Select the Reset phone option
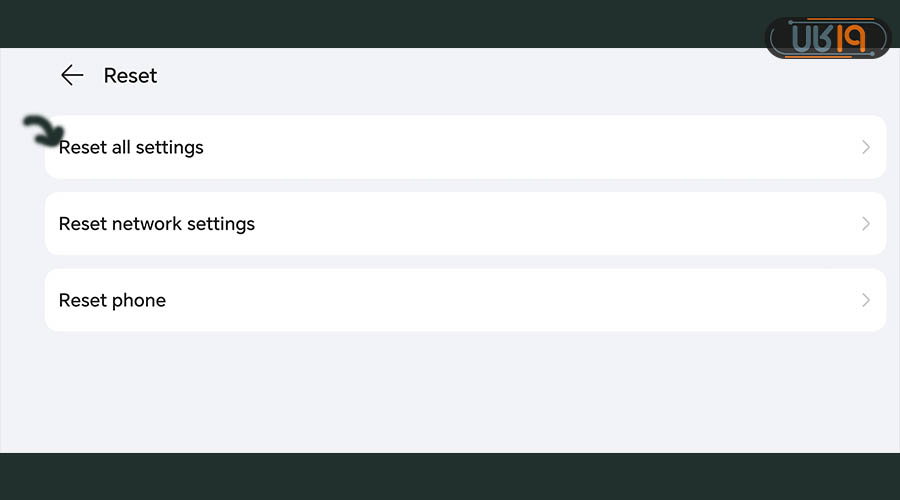900x500 pixels. coord(112,300)
